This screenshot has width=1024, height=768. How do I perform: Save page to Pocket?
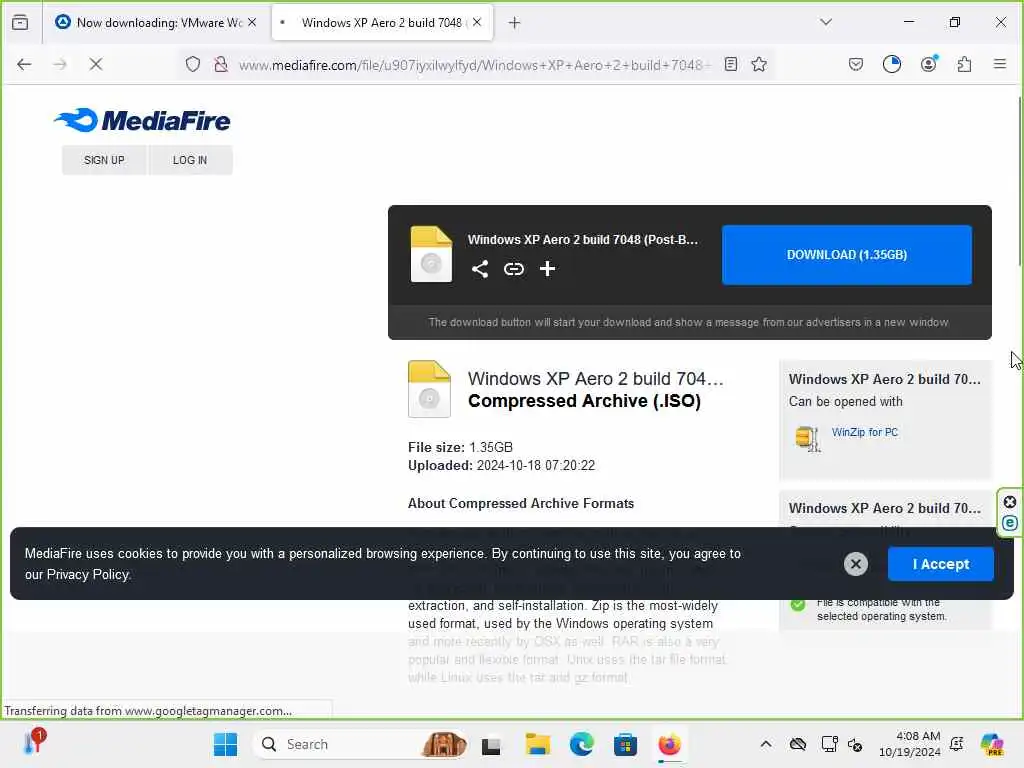click(x=856, y=64)
